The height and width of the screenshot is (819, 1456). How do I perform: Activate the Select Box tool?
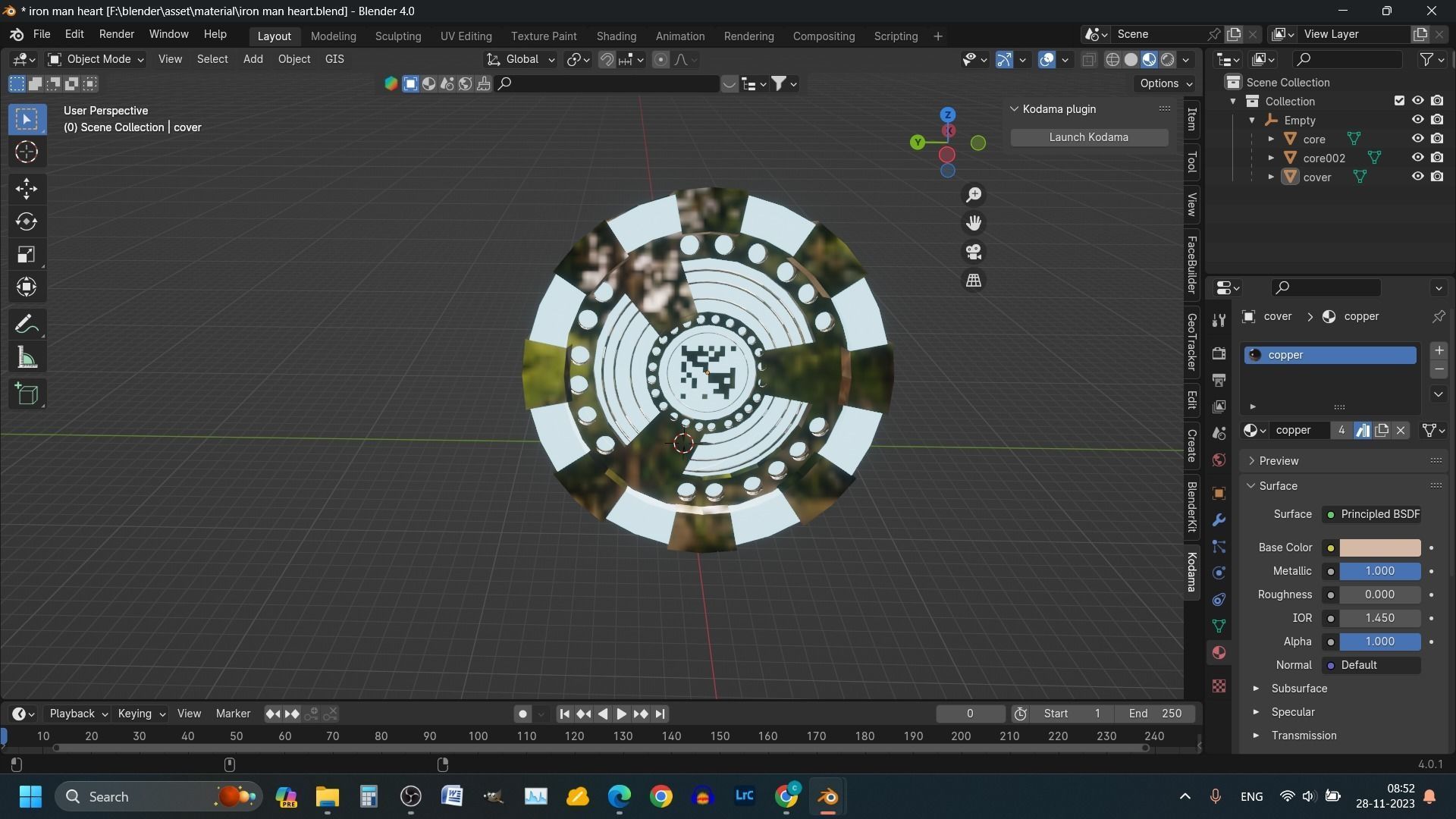pyautogui.click(x=27, y=119)
